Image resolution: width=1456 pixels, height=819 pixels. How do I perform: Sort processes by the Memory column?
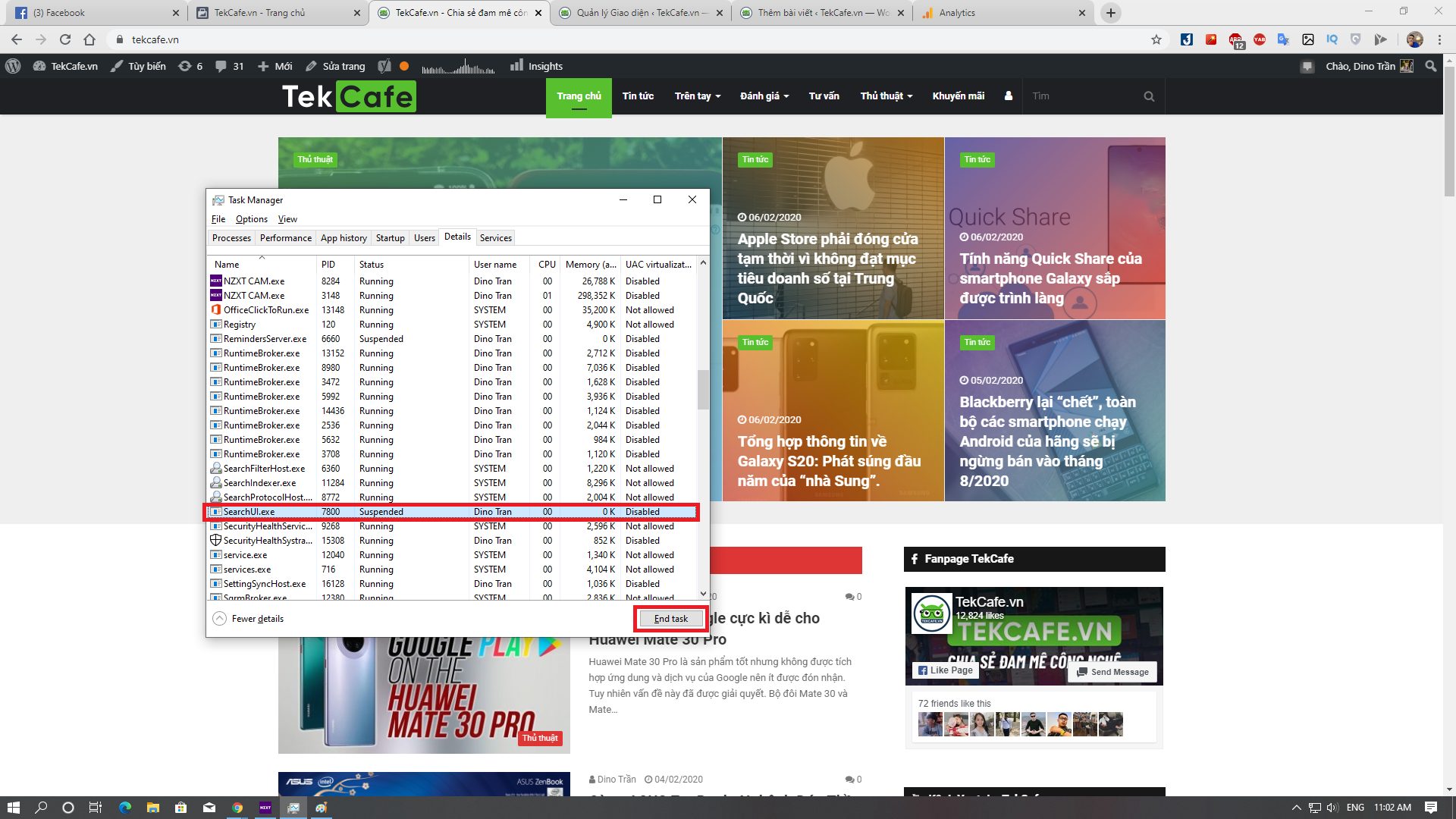[x=590, y=265]
